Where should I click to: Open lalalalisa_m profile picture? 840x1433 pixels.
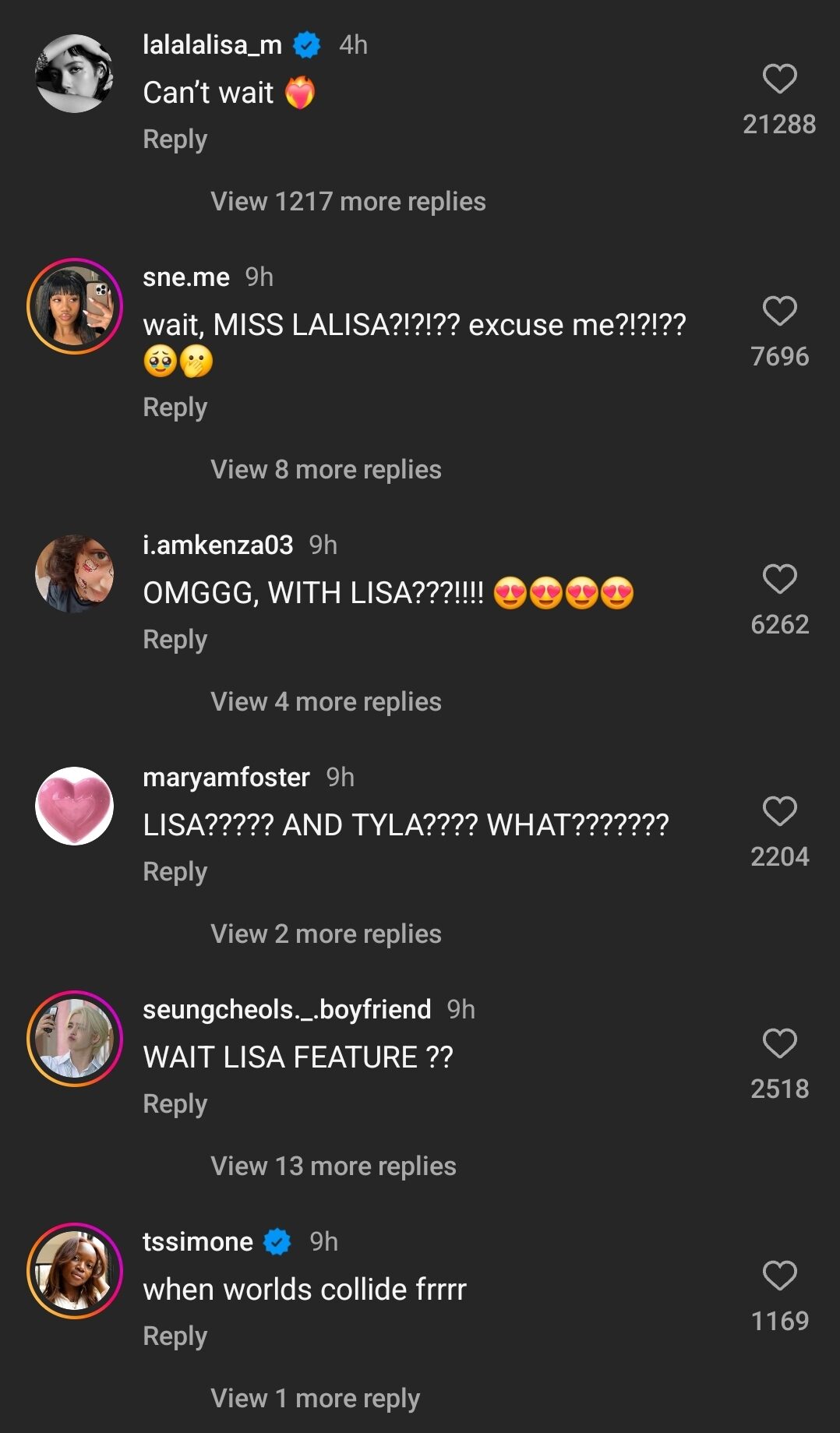(75, 73)
